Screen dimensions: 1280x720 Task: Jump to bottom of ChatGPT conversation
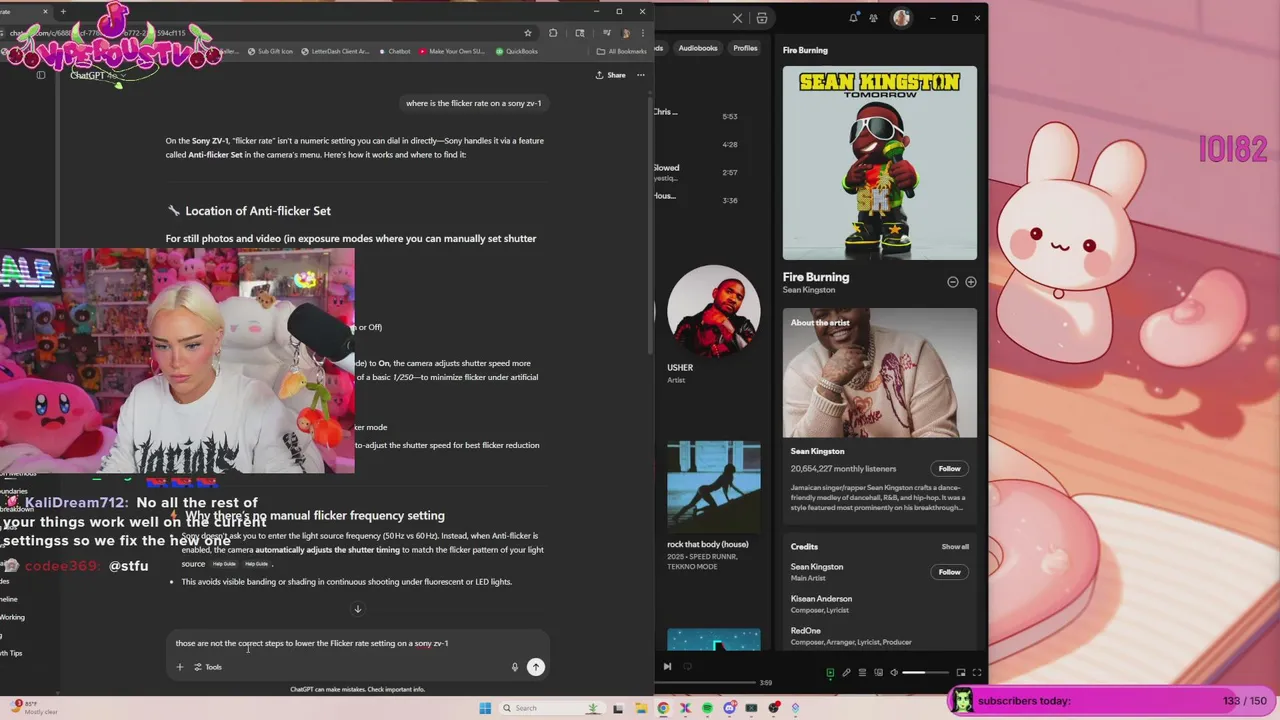pos(357,609)
